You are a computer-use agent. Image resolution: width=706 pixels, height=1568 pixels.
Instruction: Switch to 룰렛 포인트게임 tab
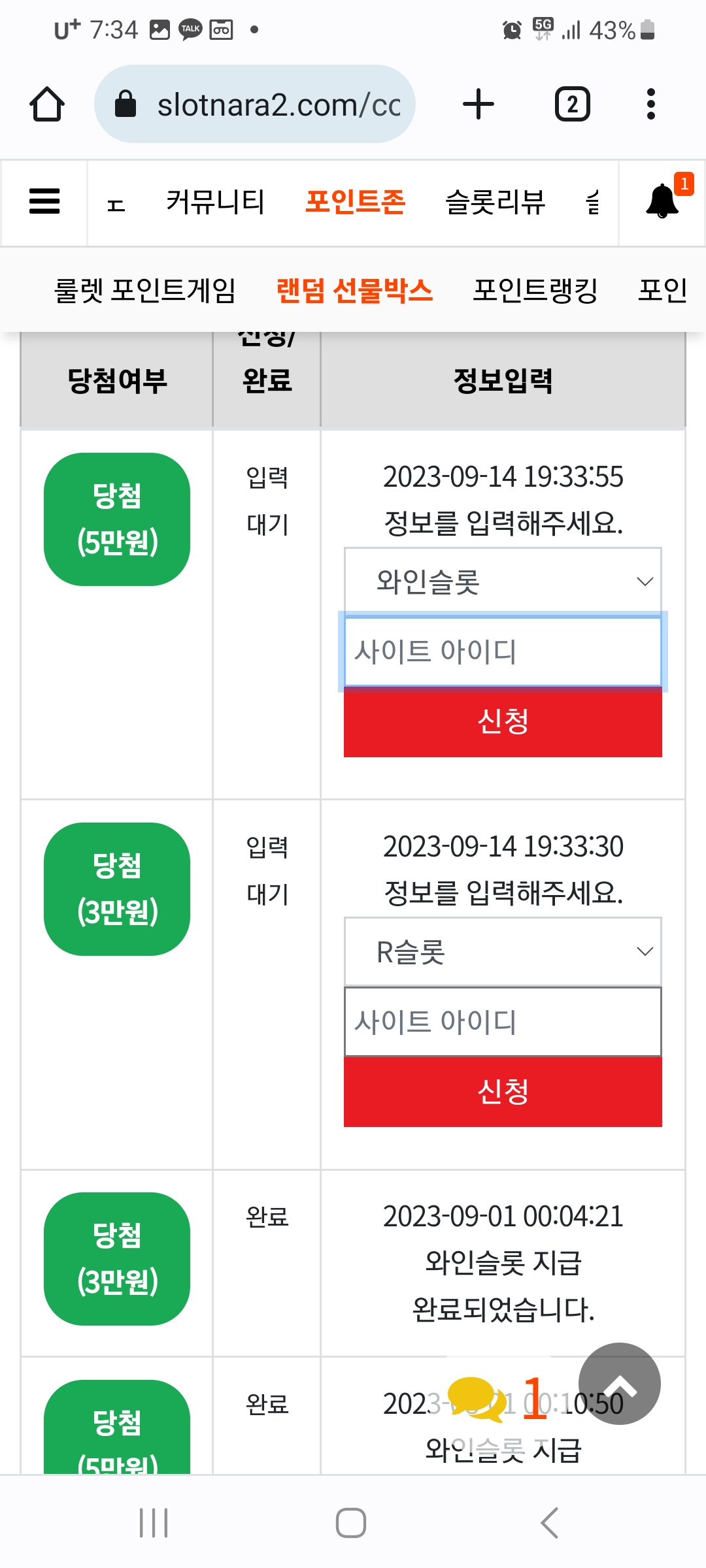click(144, 290)
